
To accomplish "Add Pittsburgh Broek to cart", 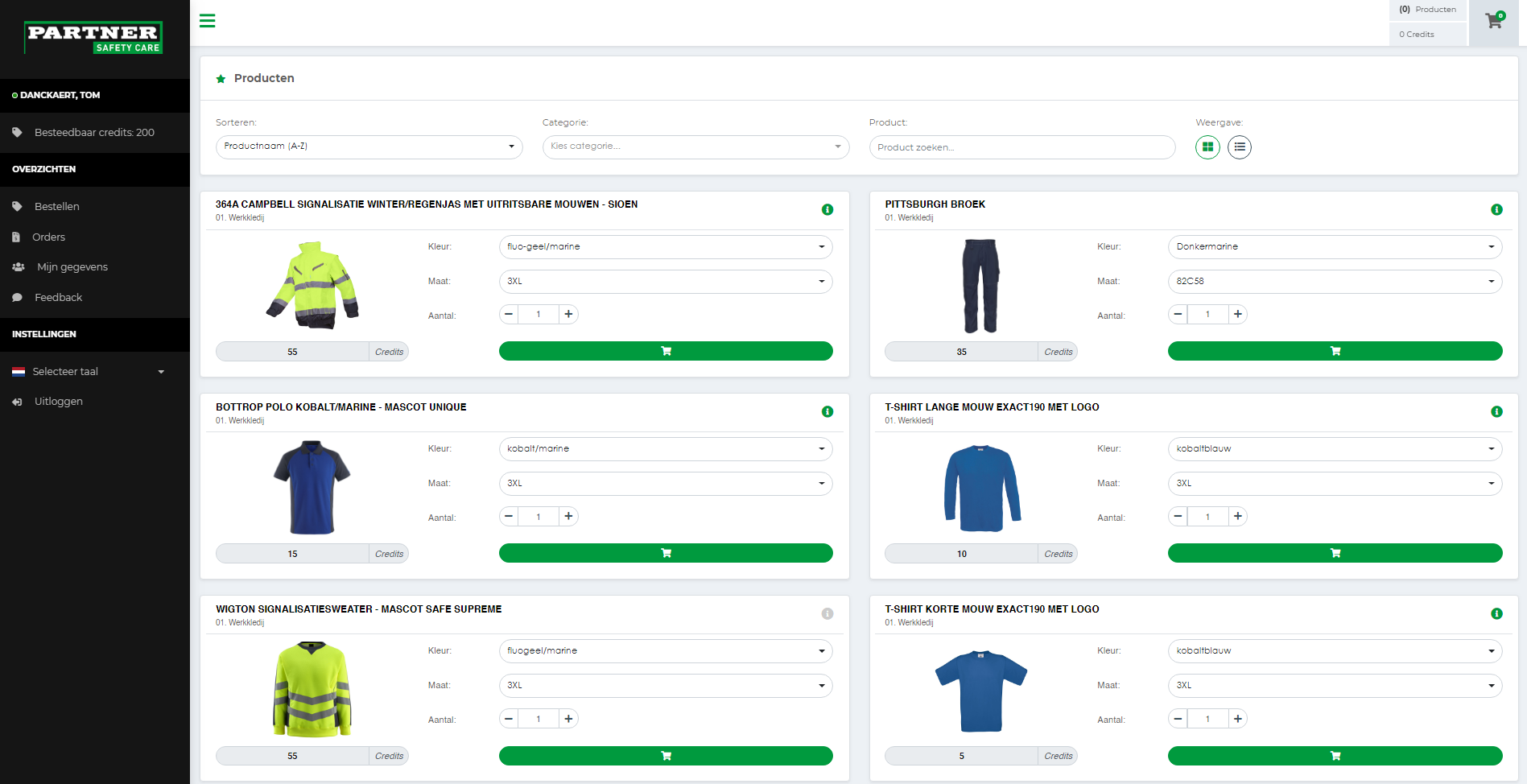I will 1335,351.
